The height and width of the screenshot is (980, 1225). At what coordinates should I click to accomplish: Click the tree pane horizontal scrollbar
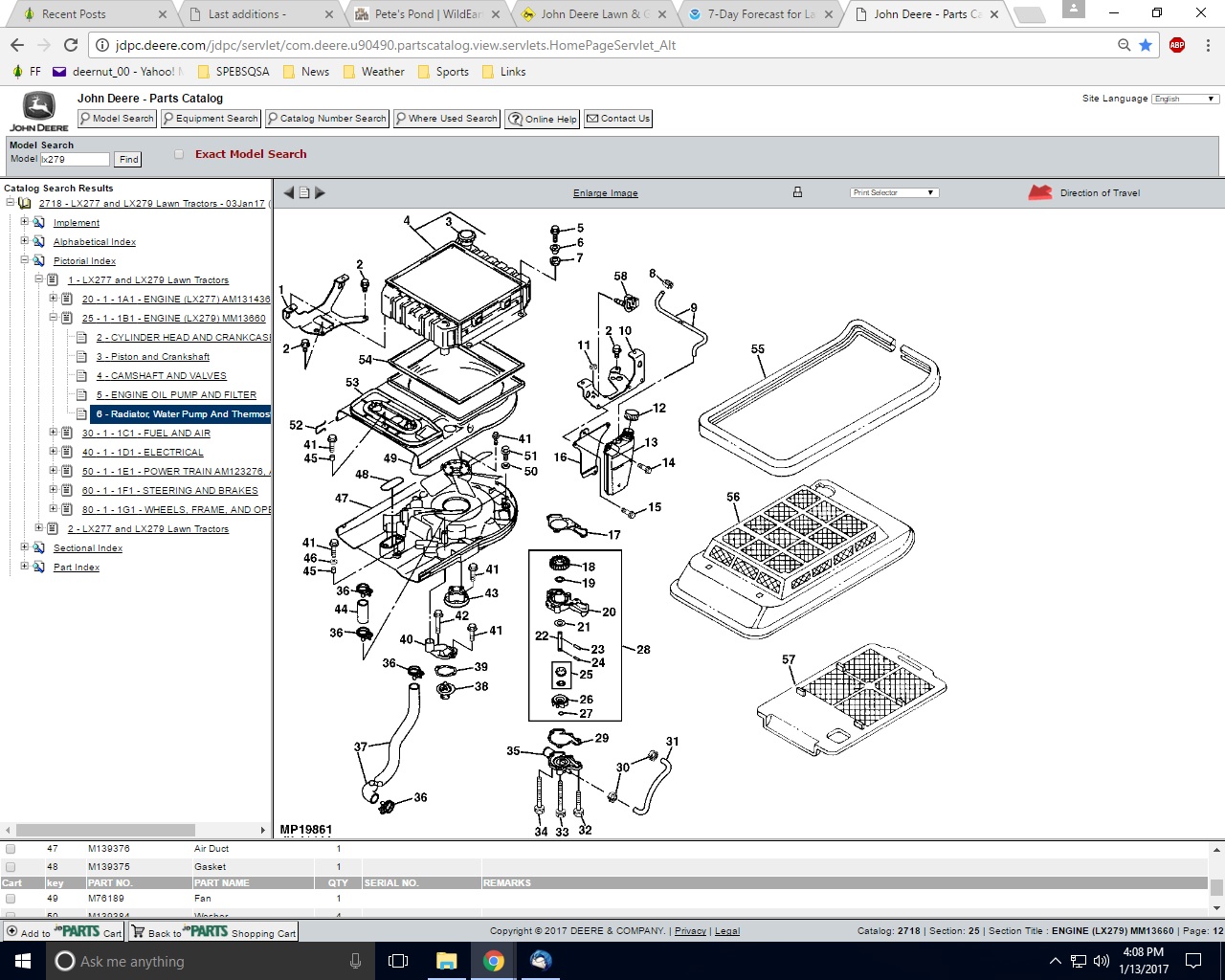105,830
